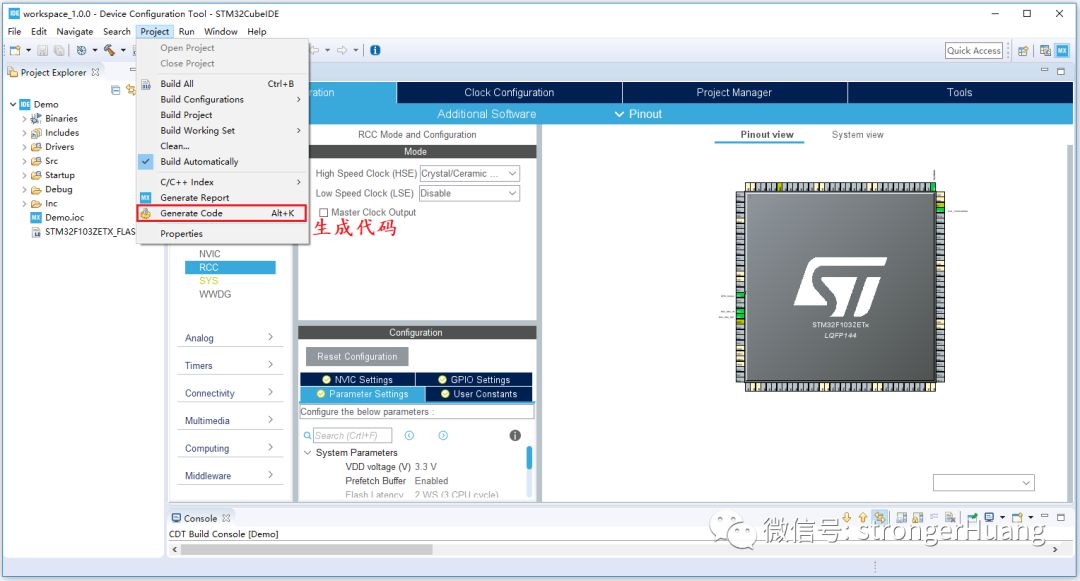This screenshot has height=581, width=1080.
Task: Expand the Drivers folder
Action: point(24,147)
